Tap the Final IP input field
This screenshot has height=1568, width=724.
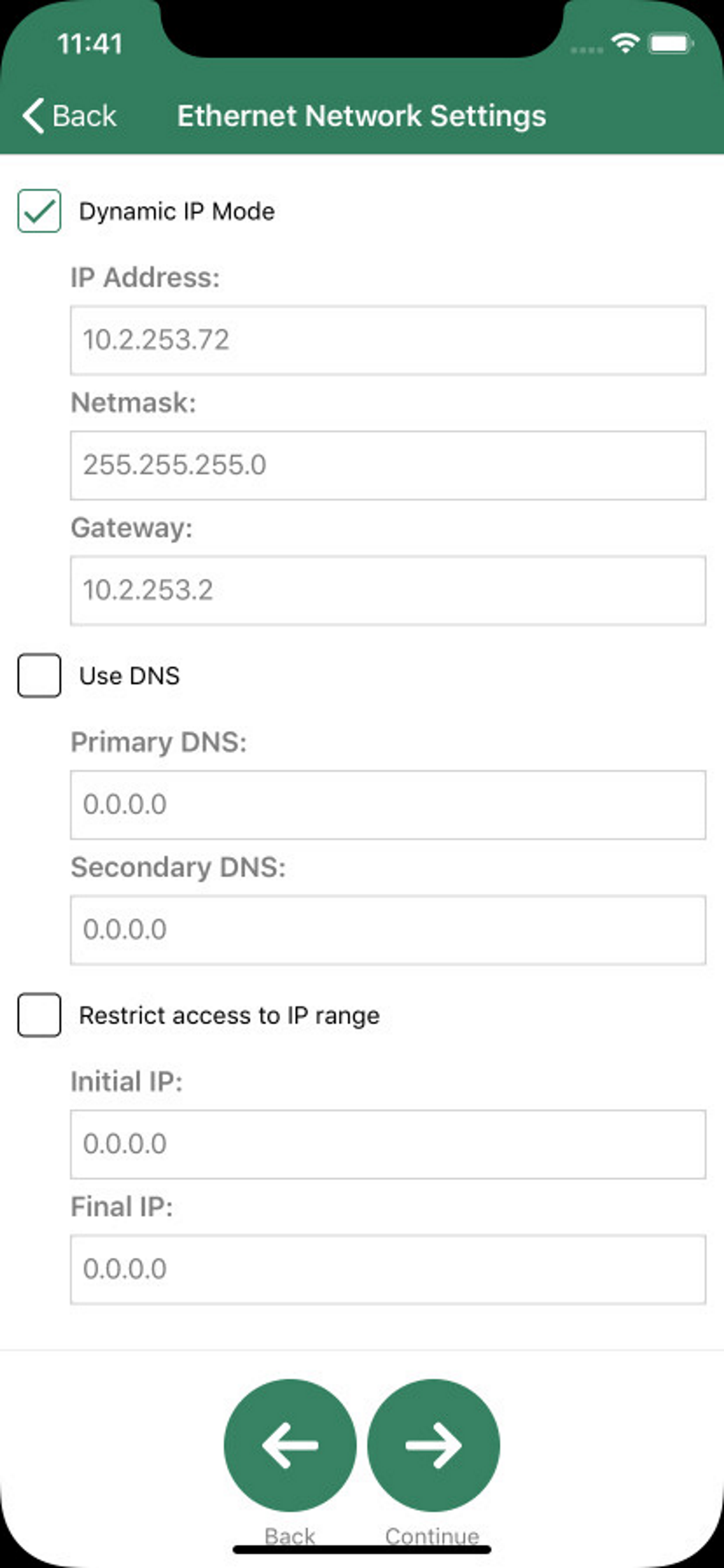388,1269
